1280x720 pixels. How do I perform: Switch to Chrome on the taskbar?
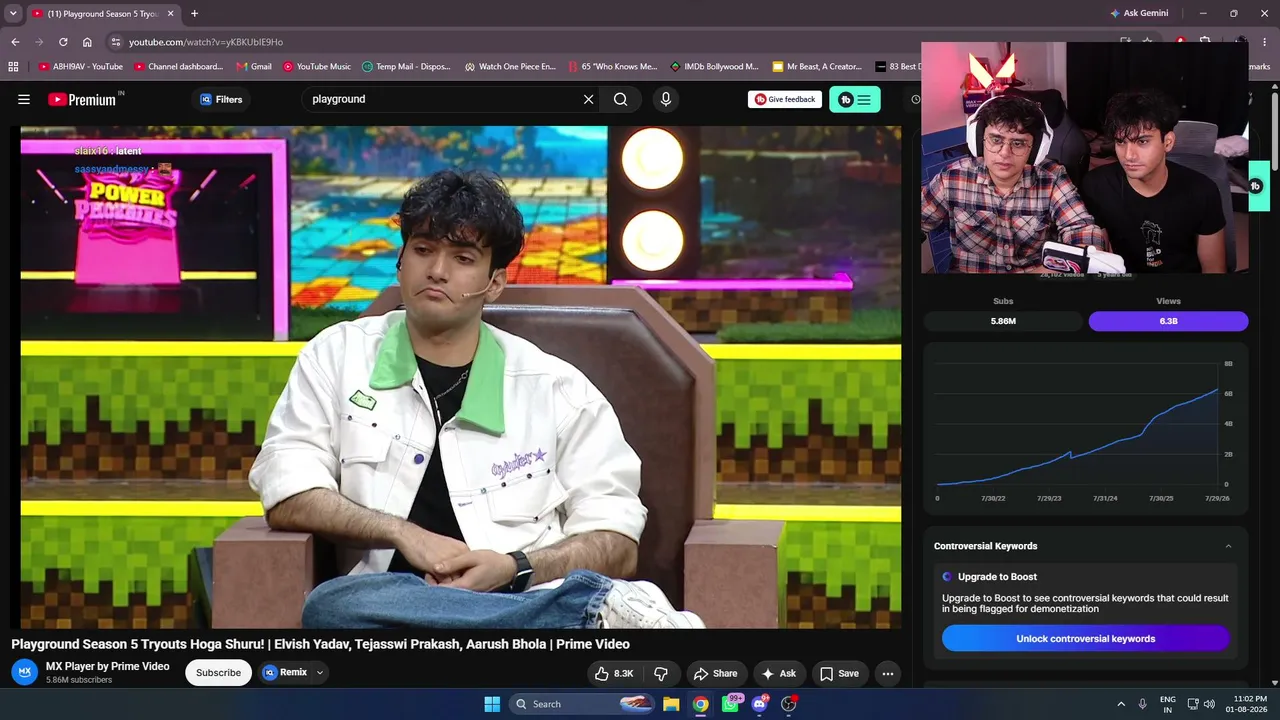[x=701, y=704]
